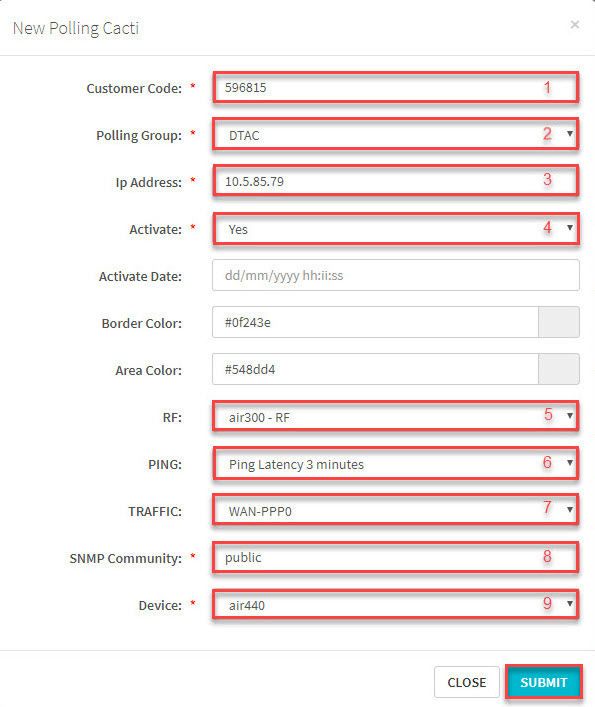Click the Ip Address field showing 10.5.85.79

[x=396, y=181]
